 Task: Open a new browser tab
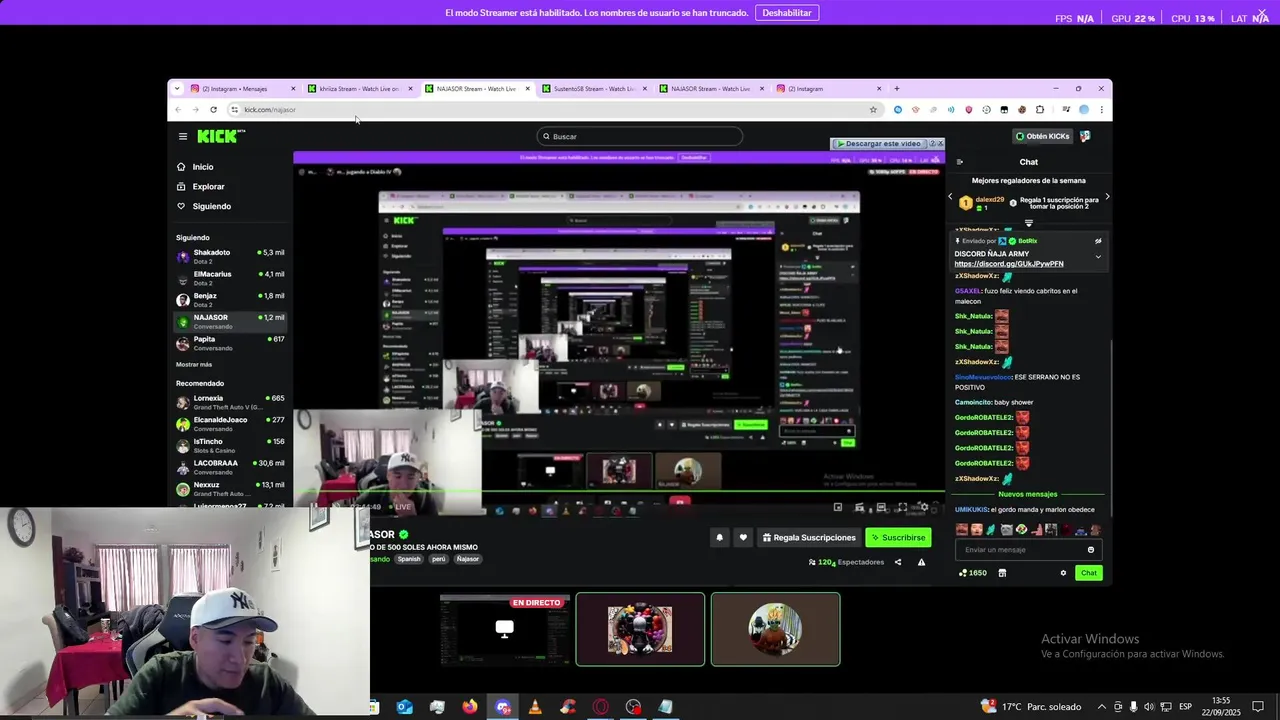[896, 88]
